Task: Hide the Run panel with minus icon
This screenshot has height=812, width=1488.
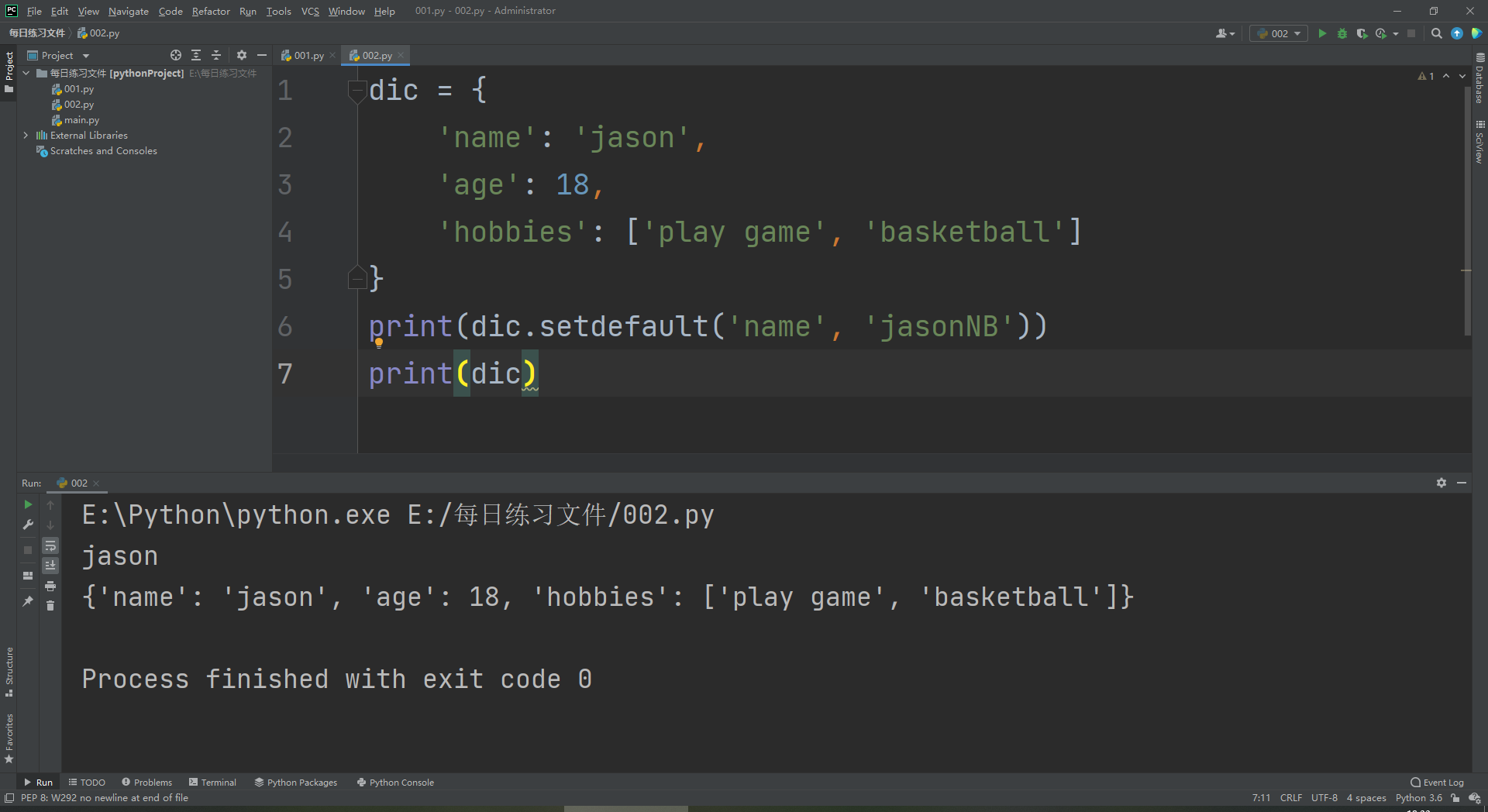Action: point(1462,483)
